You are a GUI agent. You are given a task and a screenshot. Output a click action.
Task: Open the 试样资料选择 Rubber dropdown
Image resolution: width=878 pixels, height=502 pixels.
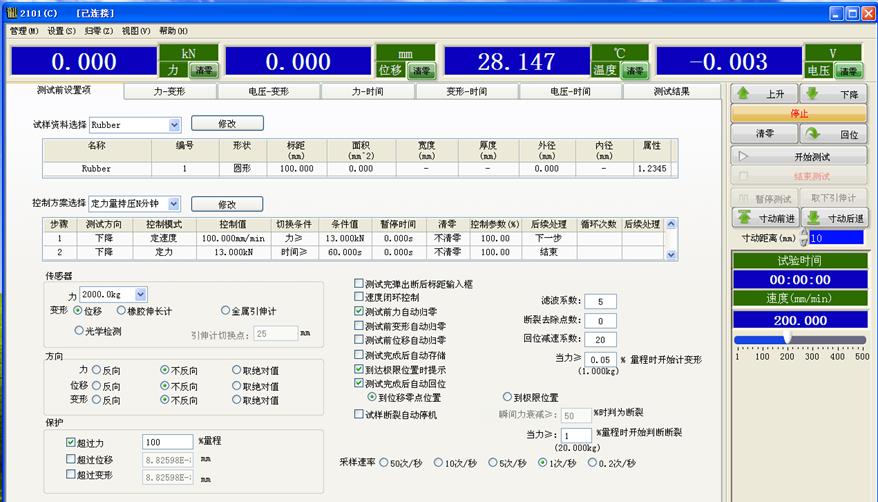tap(174, 125)
